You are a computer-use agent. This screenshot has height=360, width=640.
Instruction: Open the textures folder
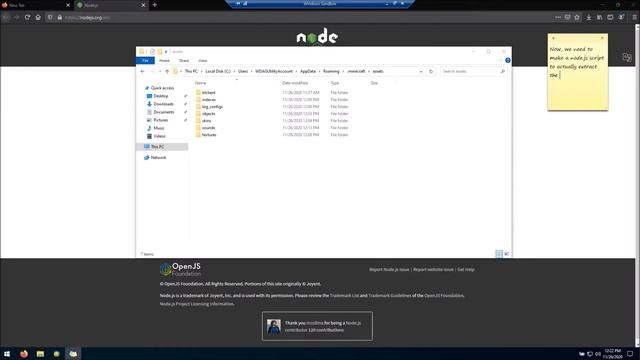[x=209, y=134]
